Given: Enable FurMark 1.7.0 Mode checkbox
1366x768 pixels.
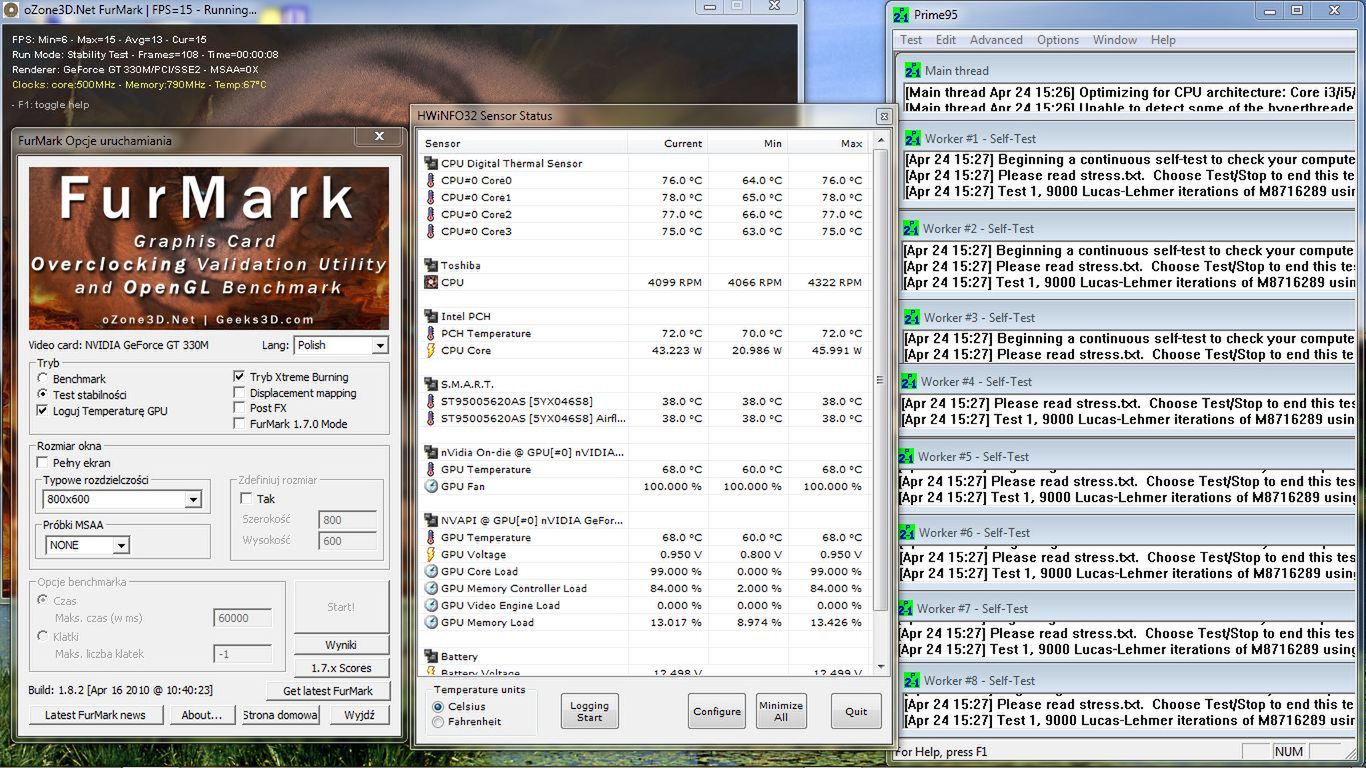Looking at the screenshot, I should click(x=239, y=424).
